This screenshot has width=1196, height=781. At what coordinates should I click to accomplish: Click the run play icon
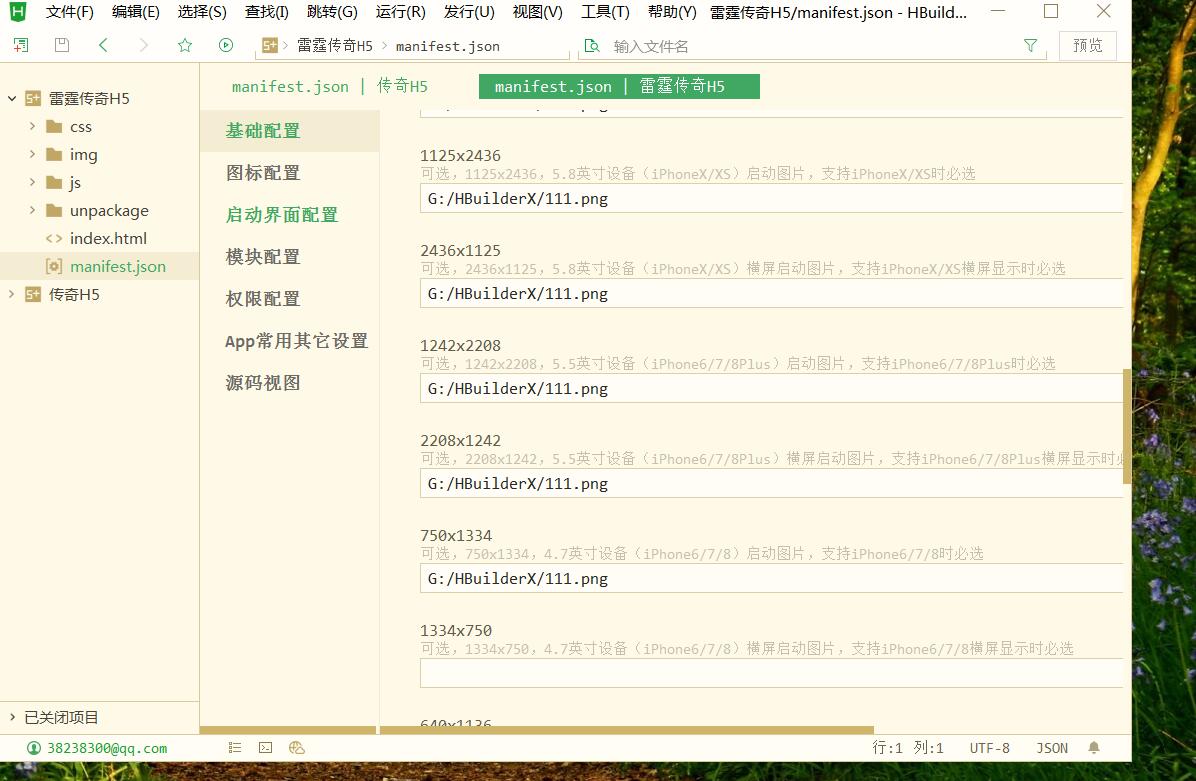[x=226, y=45]
